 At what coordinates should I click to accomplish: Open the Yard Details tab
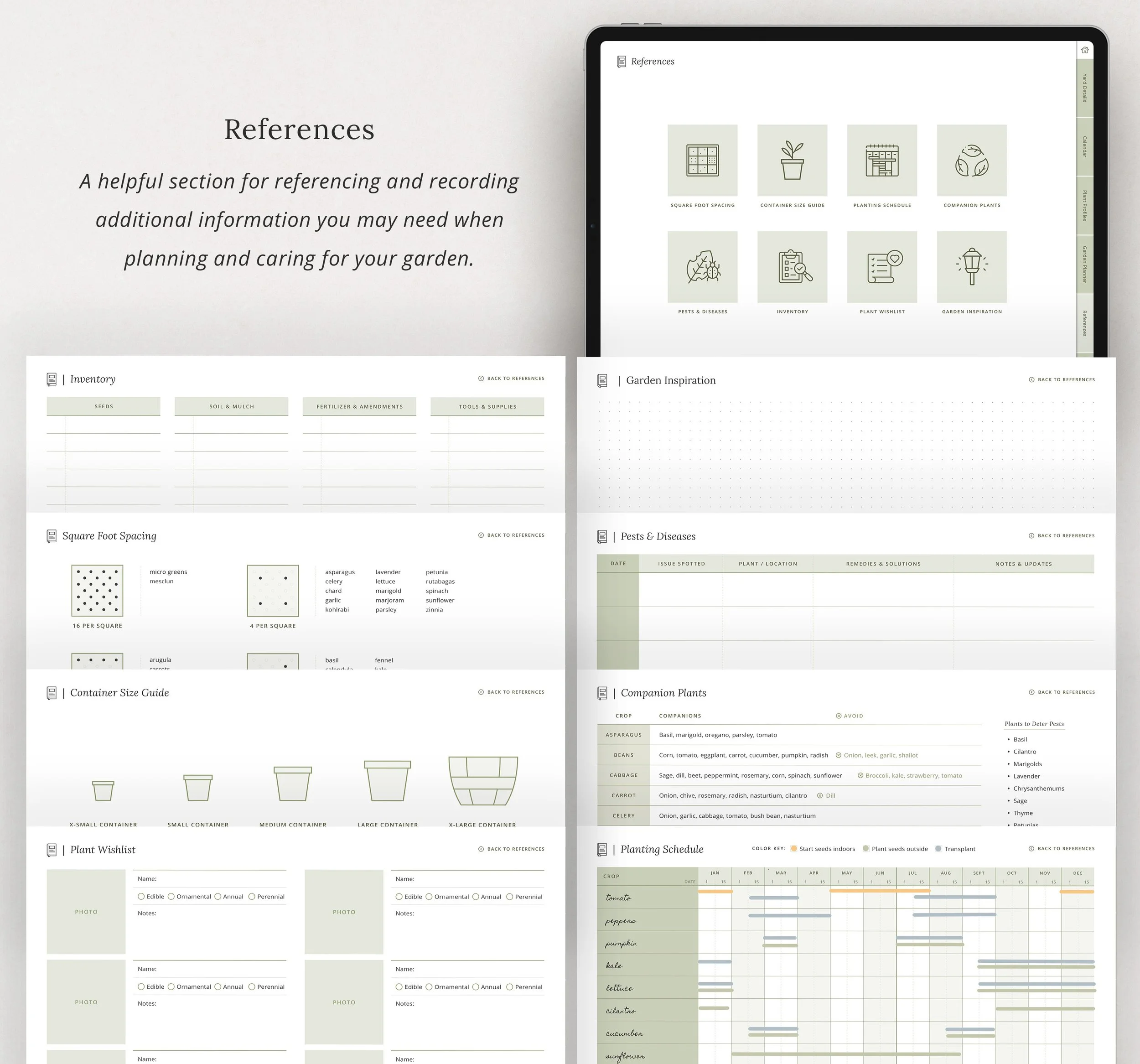[x=1084, y=89]
